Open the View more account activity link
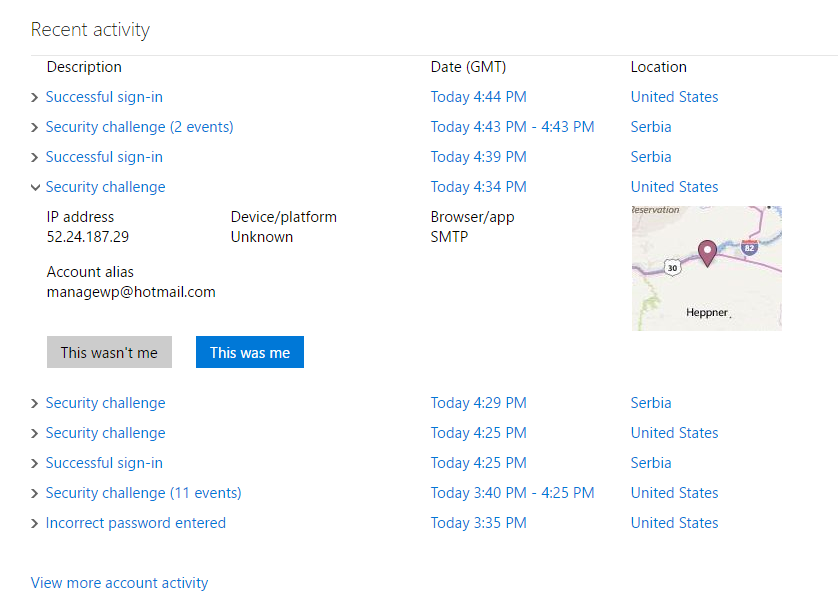 119,583
